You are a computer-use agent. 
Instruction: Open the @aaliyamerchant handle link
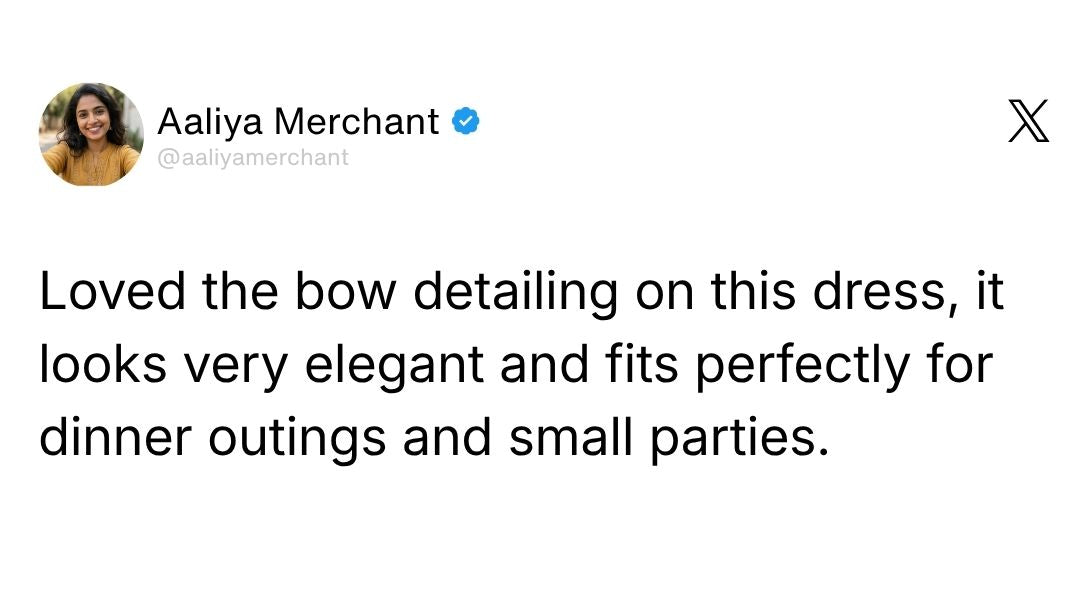[253, 157]
